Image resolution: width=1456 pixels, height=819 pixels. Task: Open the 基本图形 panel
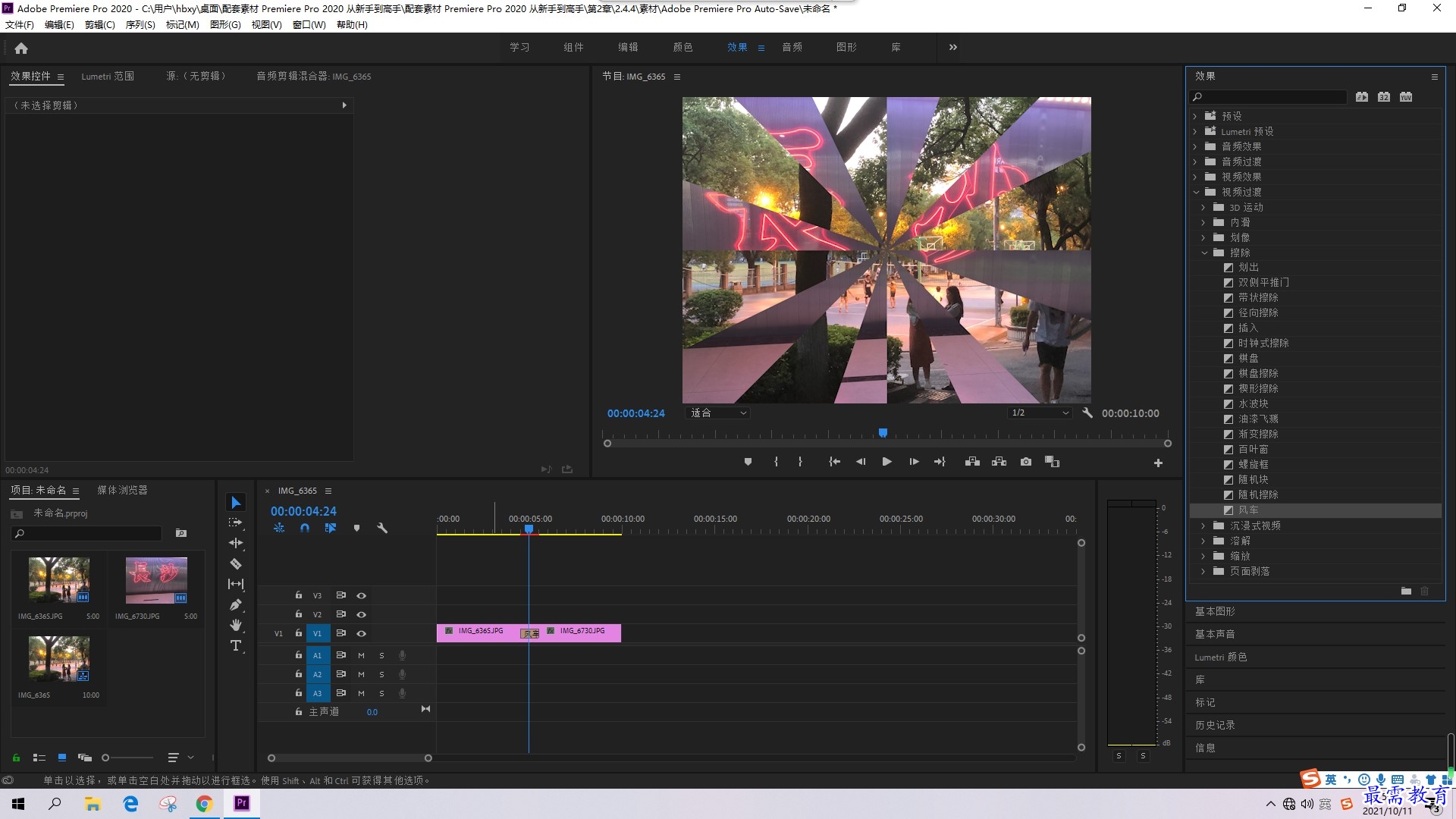[x=1215, y=611]
